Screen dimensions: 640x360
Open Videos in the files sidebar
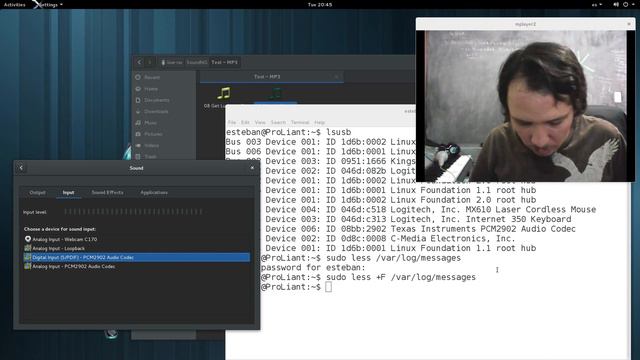(151, 145)
